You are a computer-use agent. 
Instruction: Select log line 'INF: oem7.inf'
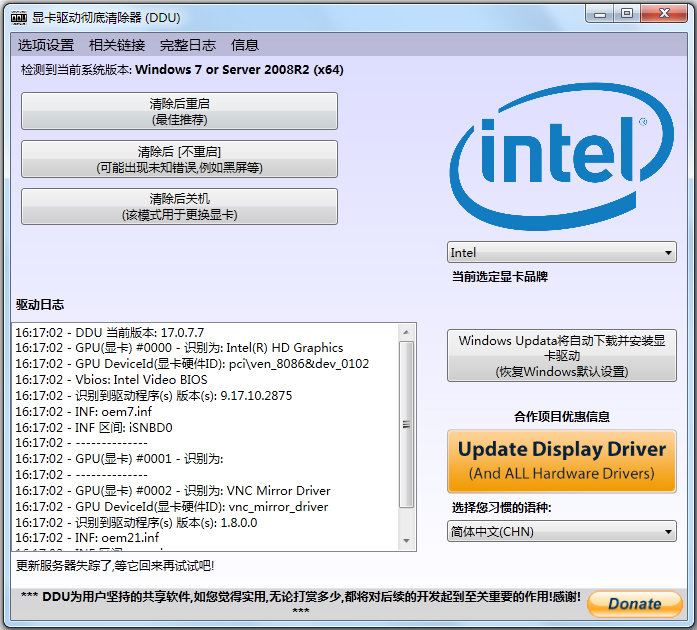coord(84,412)
